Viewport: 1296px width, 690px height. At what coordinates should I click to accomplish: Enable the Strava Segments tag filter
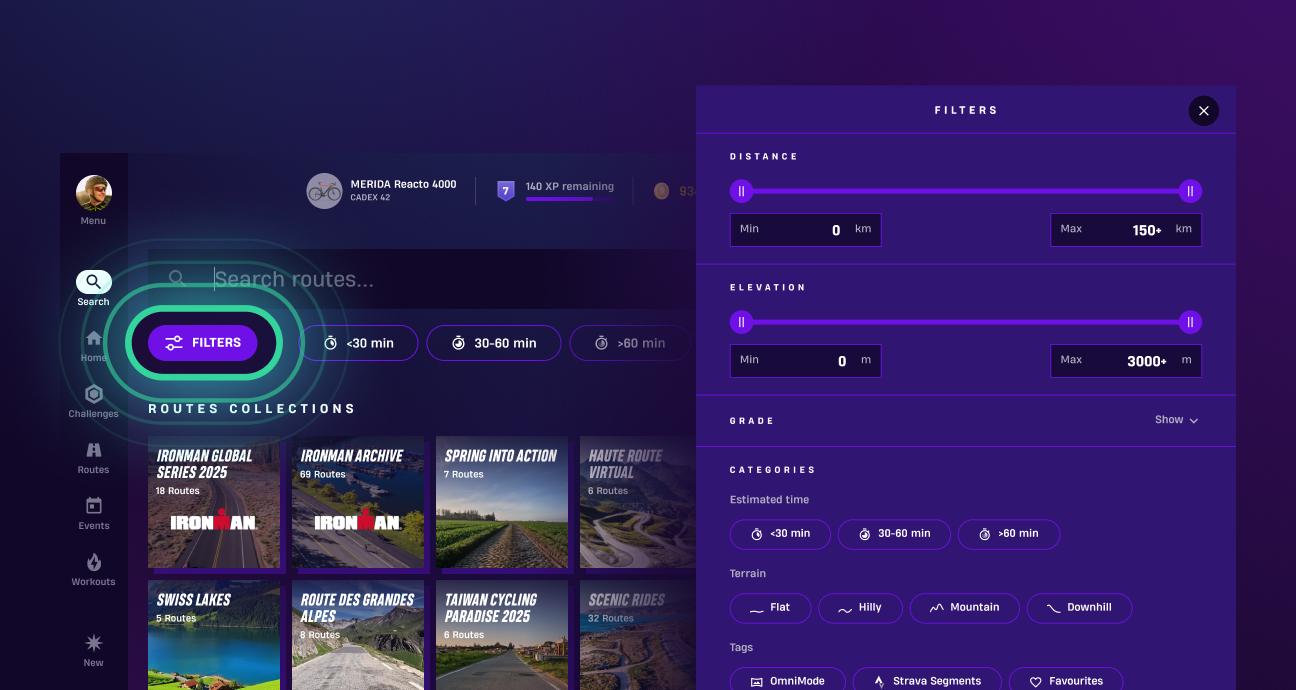(x=926, y=681)
